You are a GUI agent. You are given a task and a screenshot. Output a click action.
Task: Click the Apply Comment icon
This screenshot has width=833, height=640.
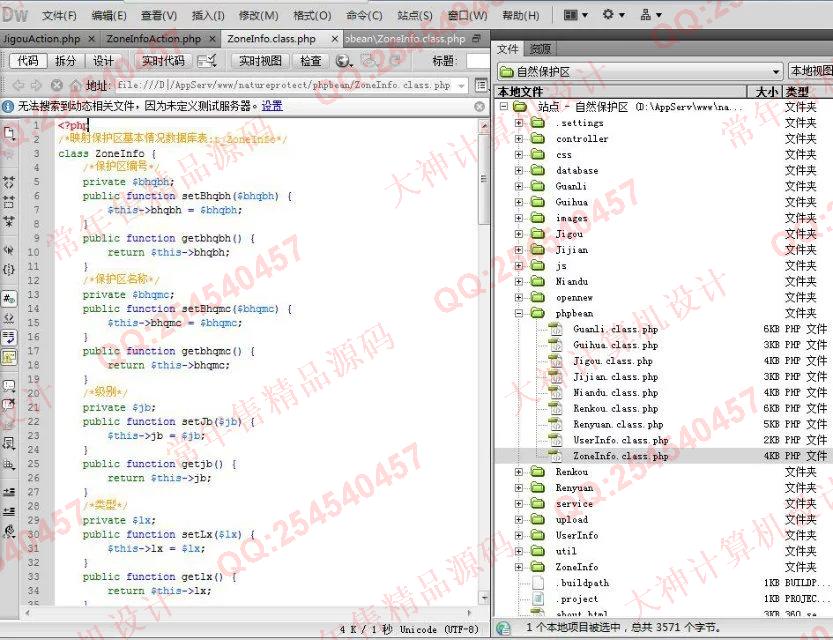click(x=9, y=386)
